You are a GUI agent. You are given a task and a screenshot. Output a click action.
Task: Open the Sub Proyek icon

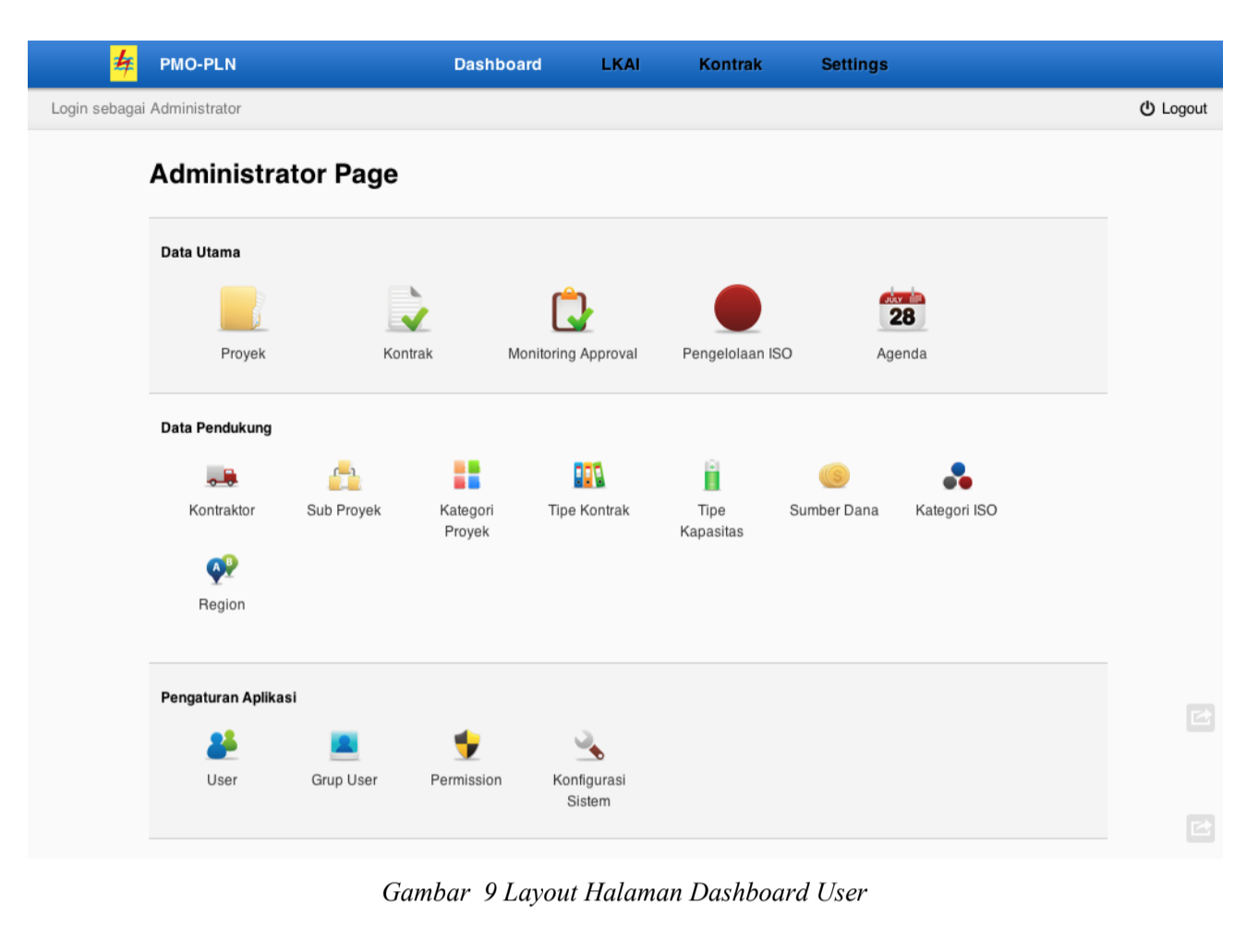[344, 476]
